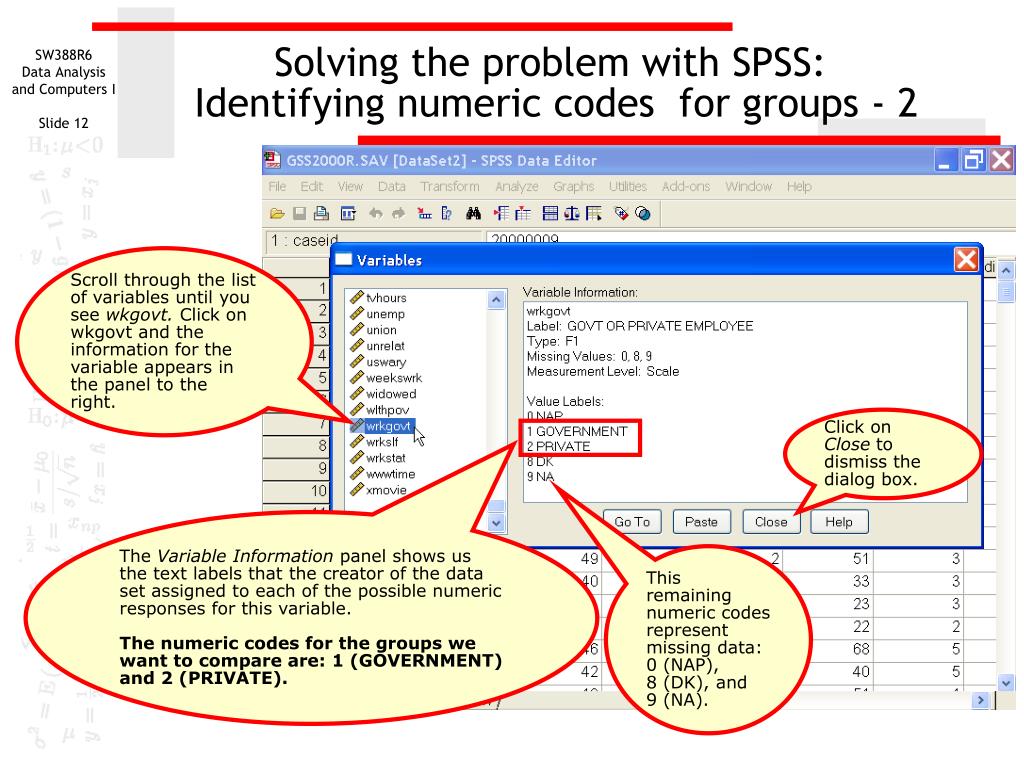Click the Data Editor vertical scroll up arrow
1024x768 pixels.
[1006, 270]
